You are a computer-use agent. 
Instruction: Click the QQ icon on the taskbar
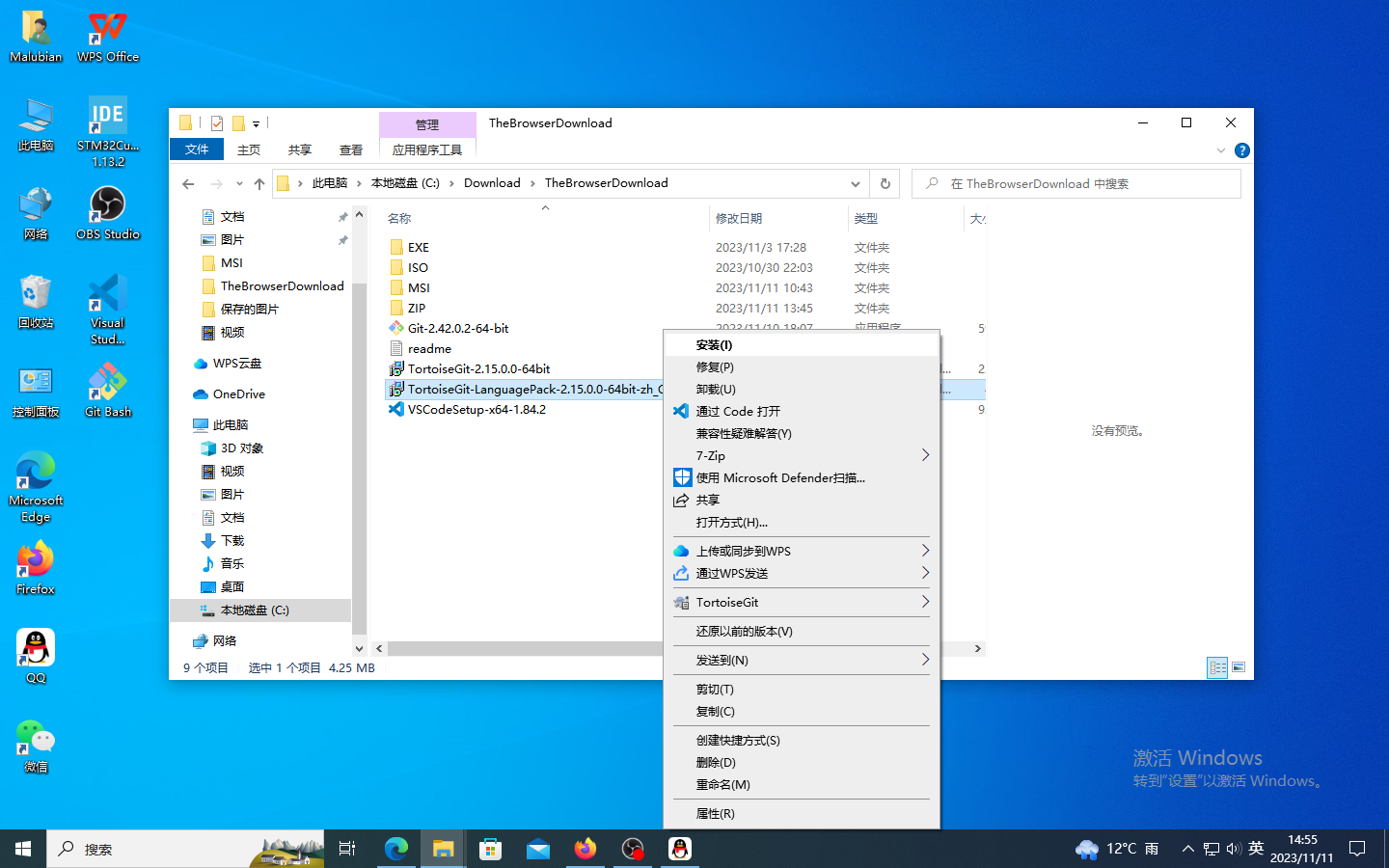(x=680, y=849)
